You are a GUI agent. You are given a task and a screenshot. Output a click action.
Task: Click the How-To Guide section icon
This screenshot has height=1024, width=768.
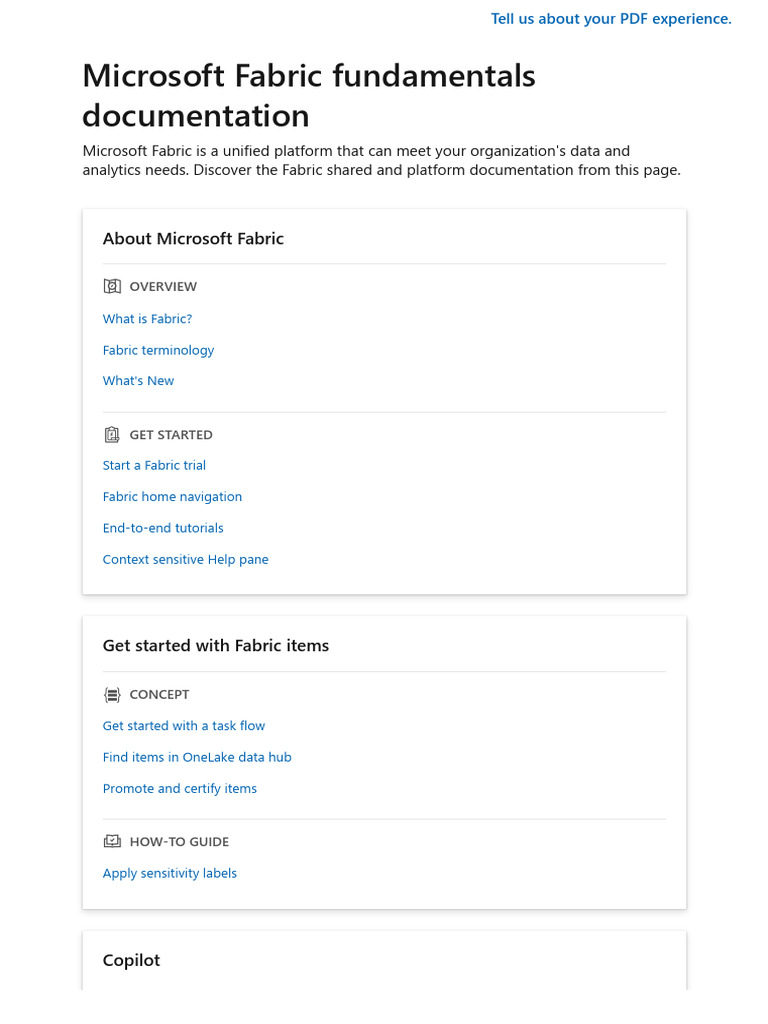tap(112, 842)
